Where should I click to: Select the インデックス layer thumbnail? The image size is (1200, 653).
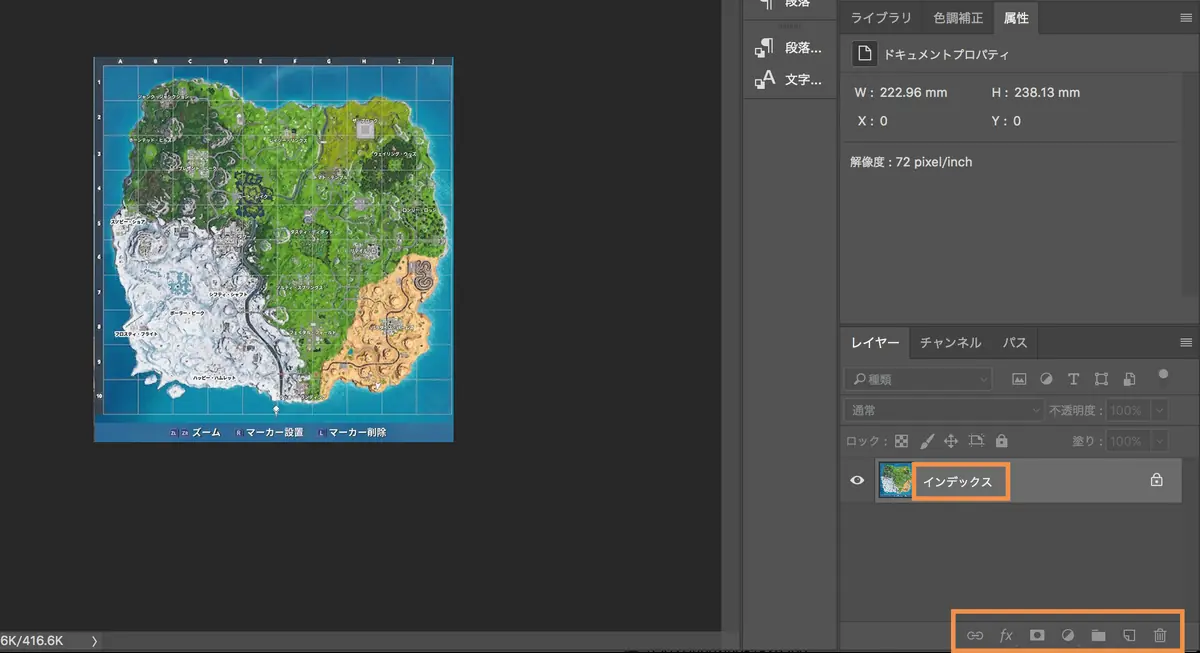pyautogui.click(x=894, y=481)
